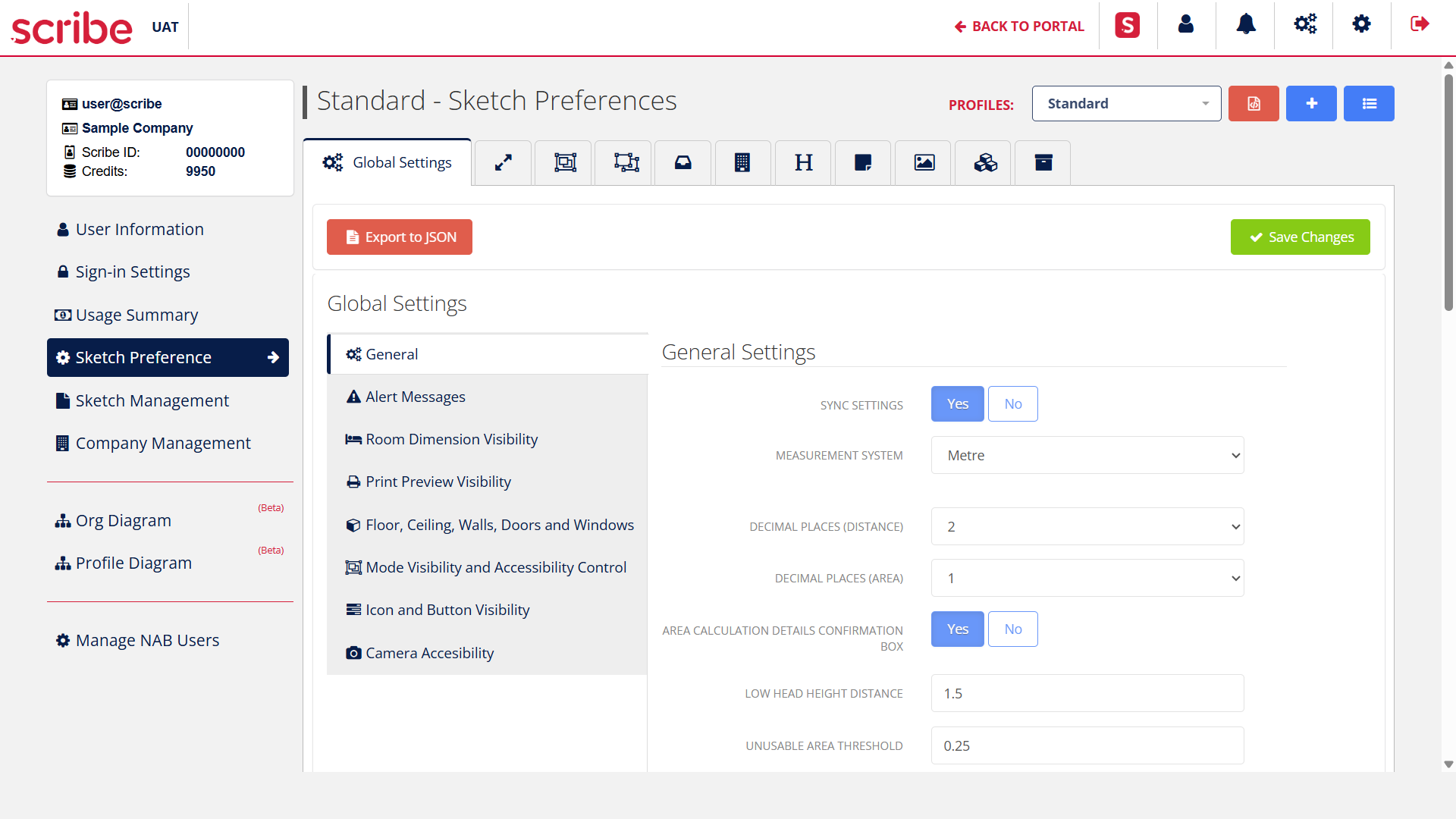Click the red Scribe S icon
Viewport: 1456px width, 819px height.
(x=1127, y=25)
